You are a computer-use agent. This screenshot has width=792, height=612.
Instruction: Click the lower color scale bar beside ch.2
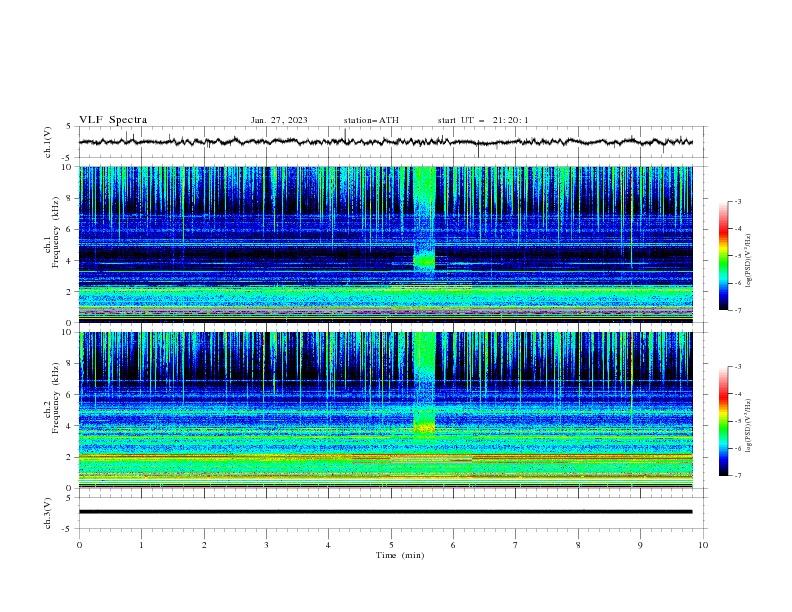pyautogui.click(x=724, y=421)
